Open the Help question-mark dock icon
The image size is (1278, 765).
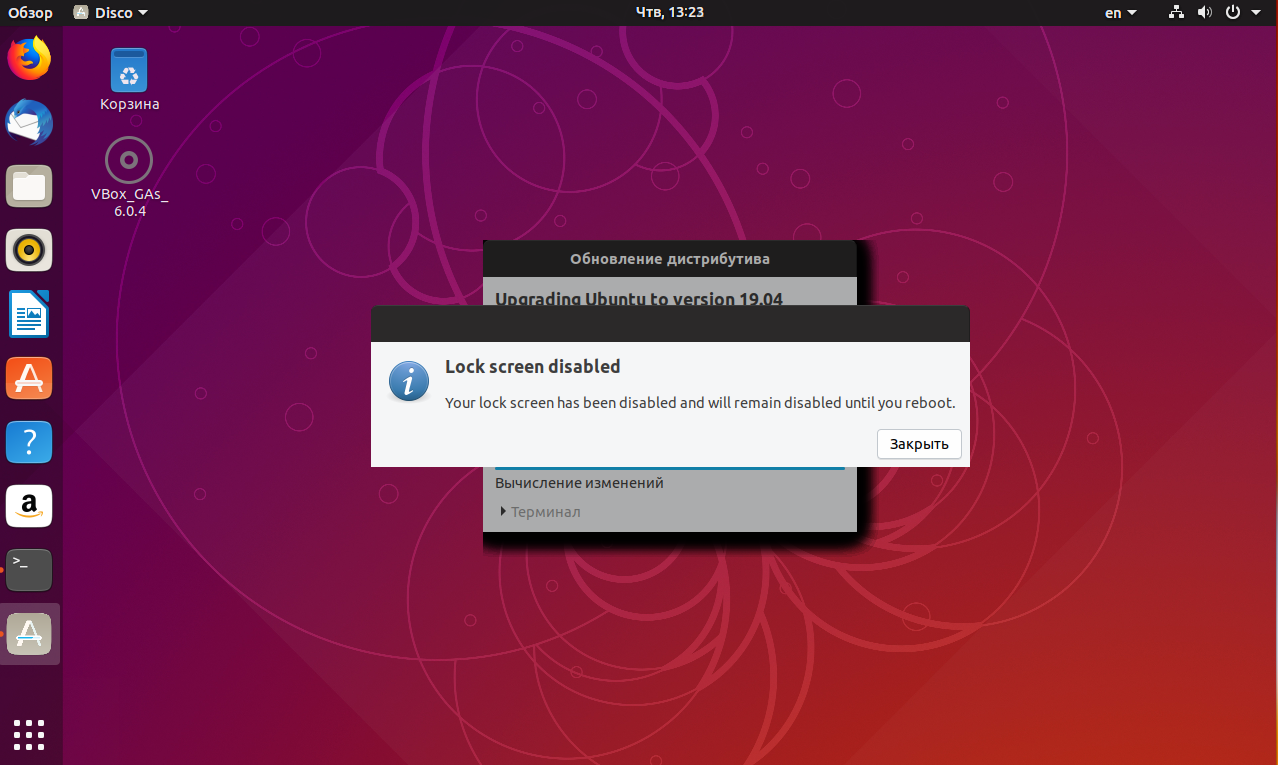29,442
